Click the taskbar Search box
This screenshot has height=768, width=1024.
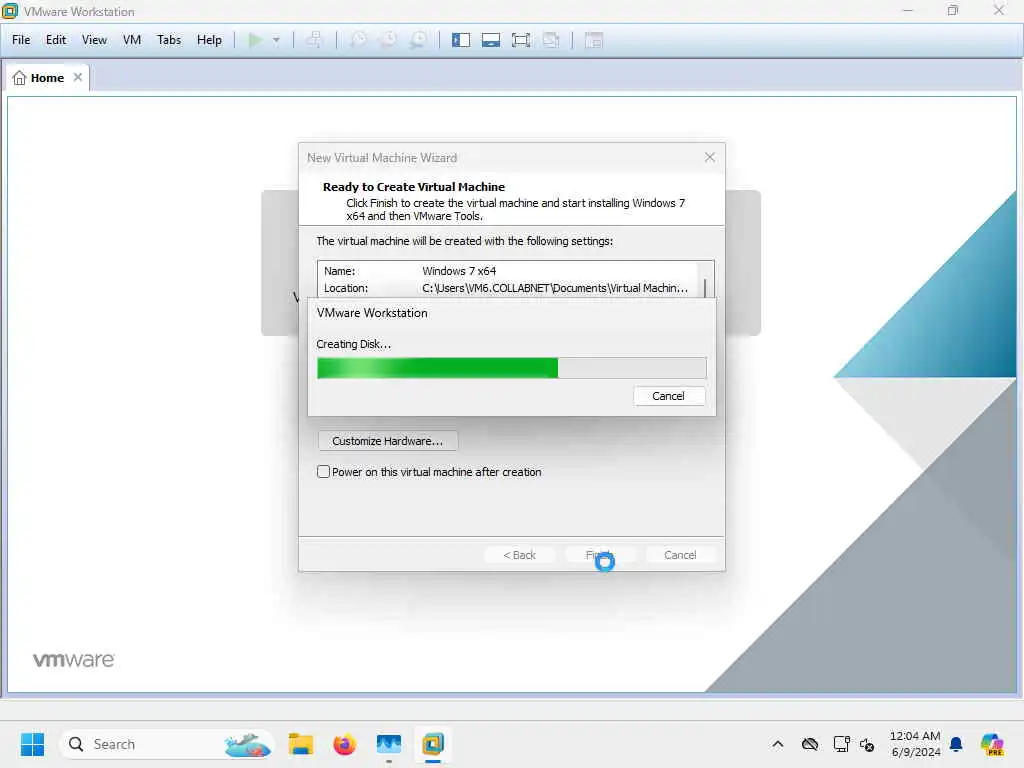167,744
